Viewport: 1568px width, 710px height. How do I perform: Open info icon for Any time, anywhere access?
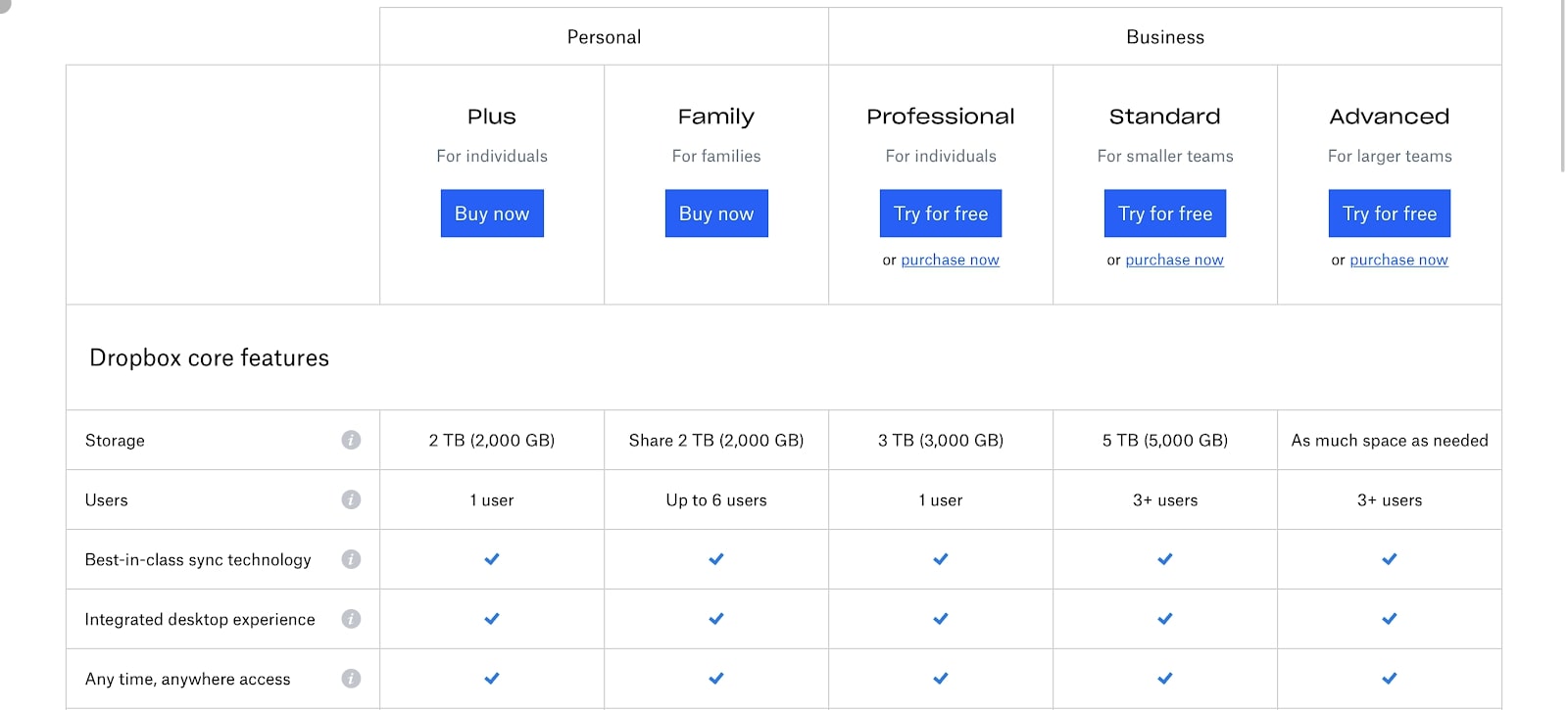[351, 679]
